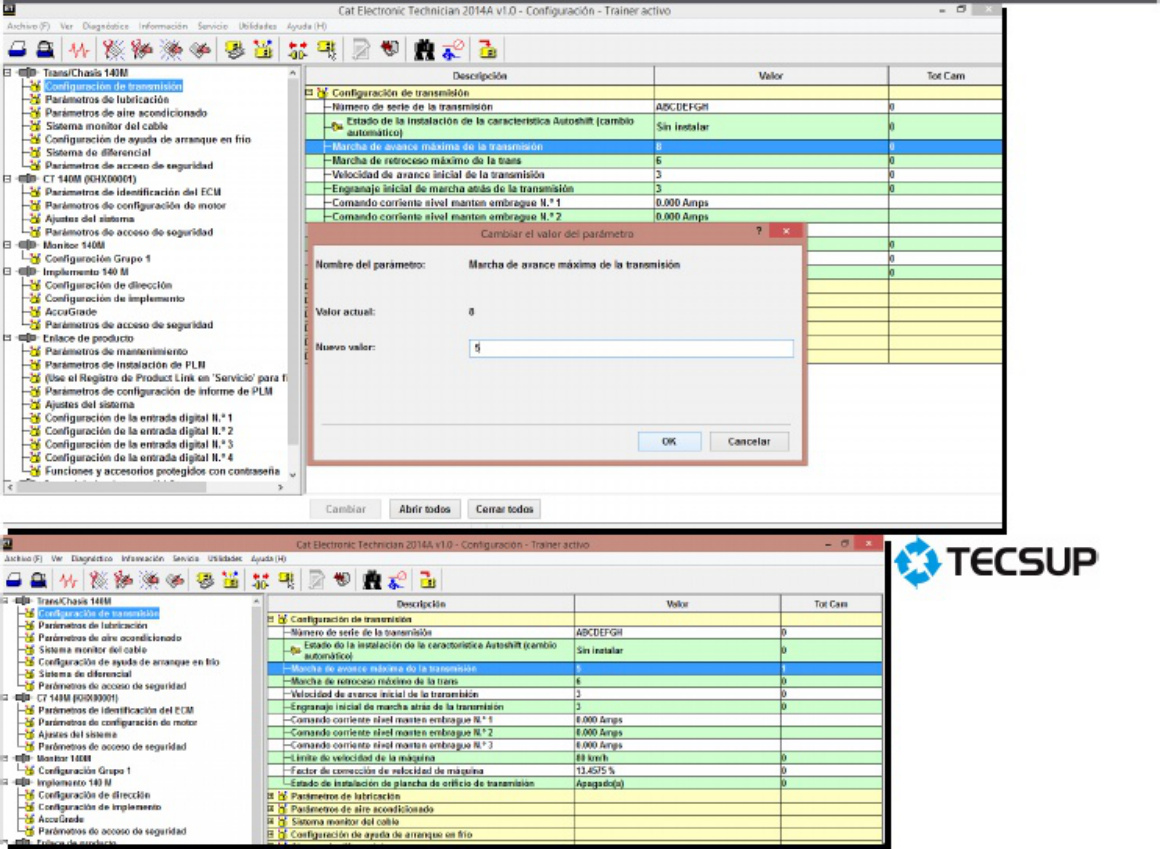This screenshot has height=849, width=1160.
Task: Close the Cambiar el valor del parámetro dialog
Action: coord(786,231)
